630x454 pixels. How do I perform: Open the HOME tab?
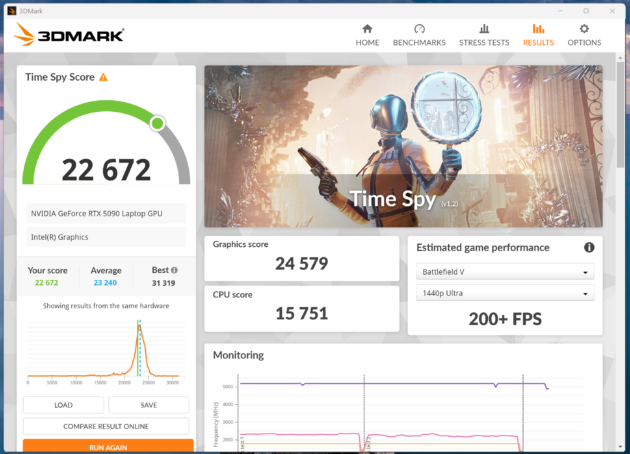click(x=367, y=35)
